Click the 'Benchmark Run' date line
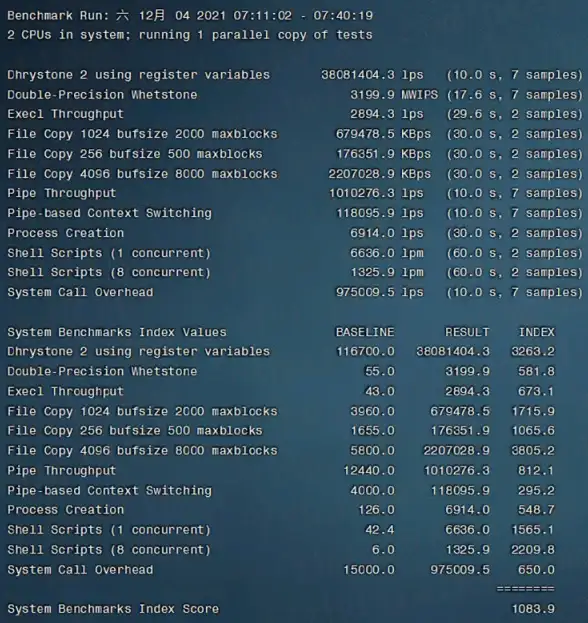The image size is (588, 623). tap(190, 16)
